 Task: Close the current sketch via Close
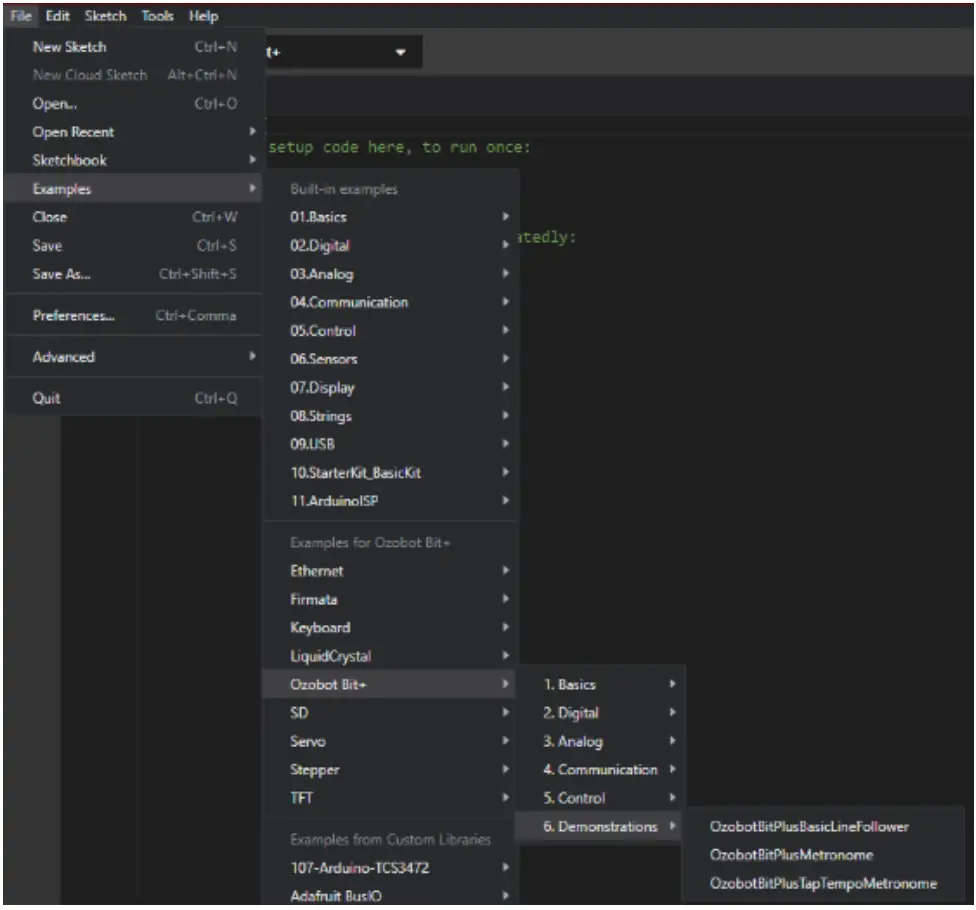(134, 217)
